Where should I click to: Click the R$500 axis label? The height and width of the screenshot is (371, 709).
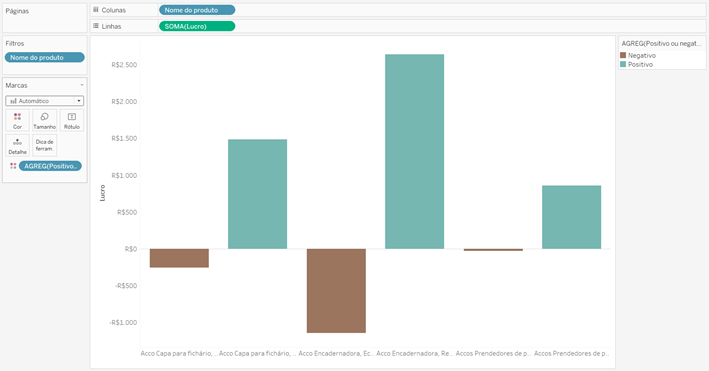click(127, 212)
